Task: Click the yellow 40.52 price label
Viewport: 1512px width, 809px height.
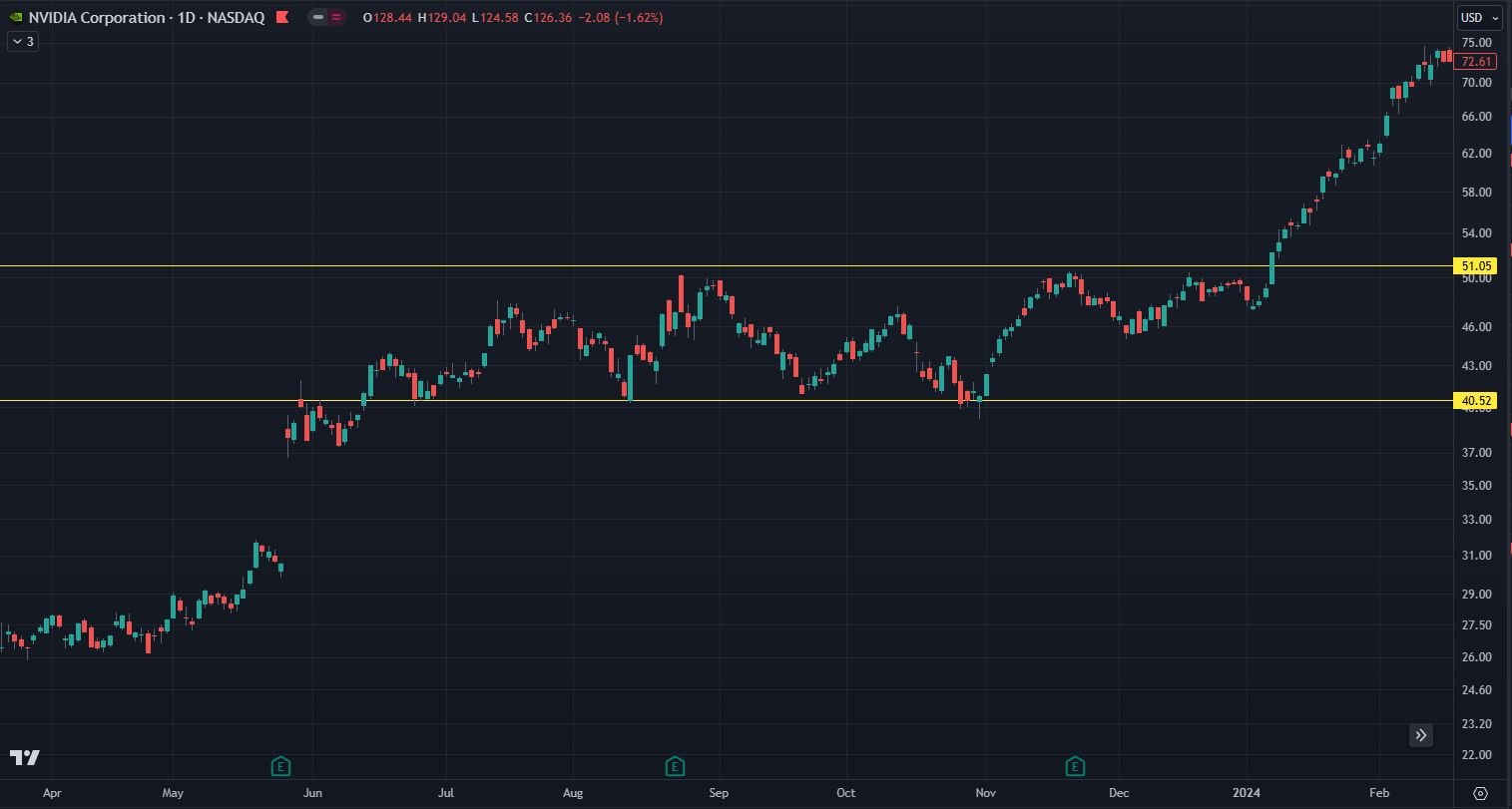Action: [x=1477, y=401]
